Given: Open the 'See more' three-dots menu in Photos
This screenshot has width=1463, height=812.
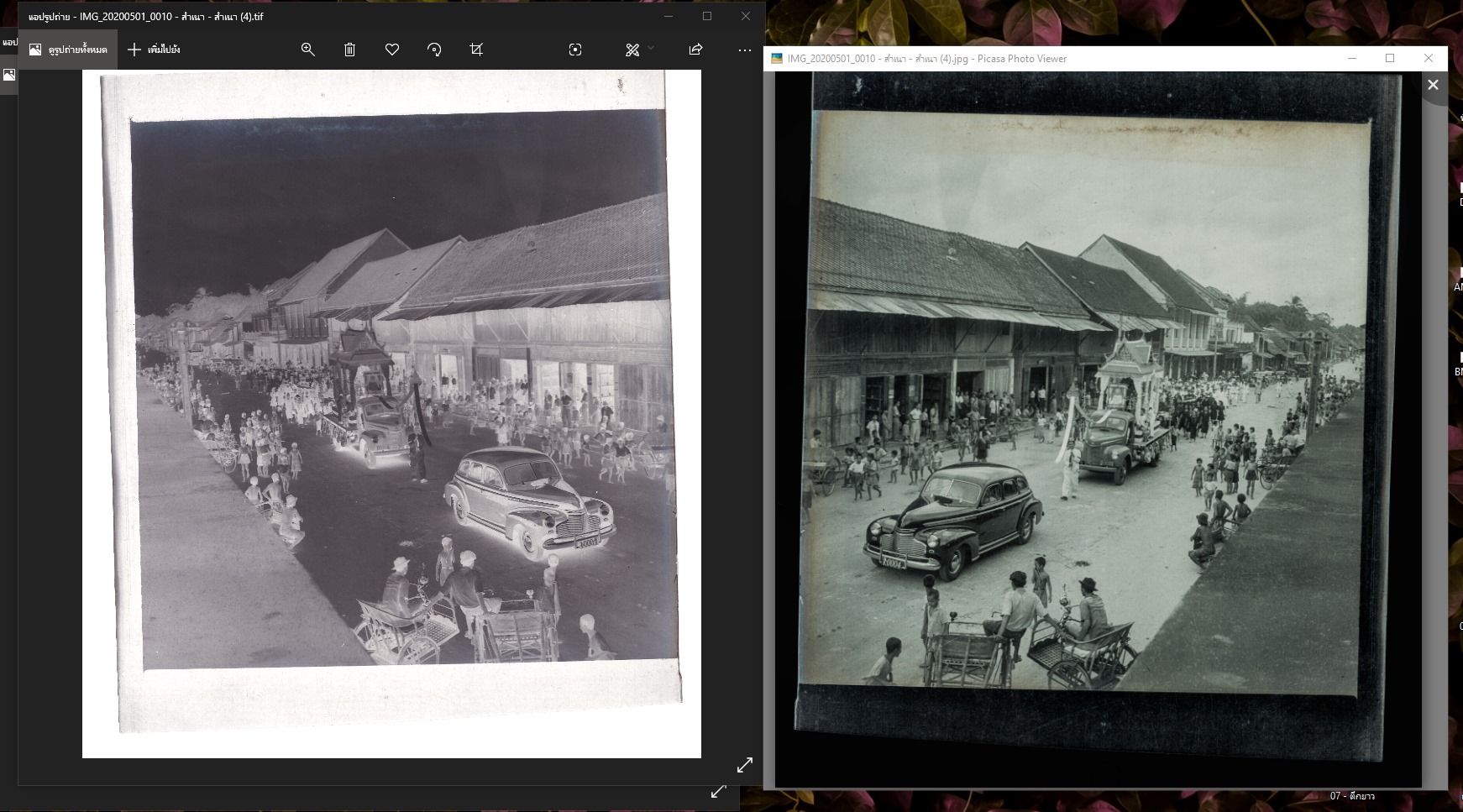Looking at the screenshot, I should [745, 50].
